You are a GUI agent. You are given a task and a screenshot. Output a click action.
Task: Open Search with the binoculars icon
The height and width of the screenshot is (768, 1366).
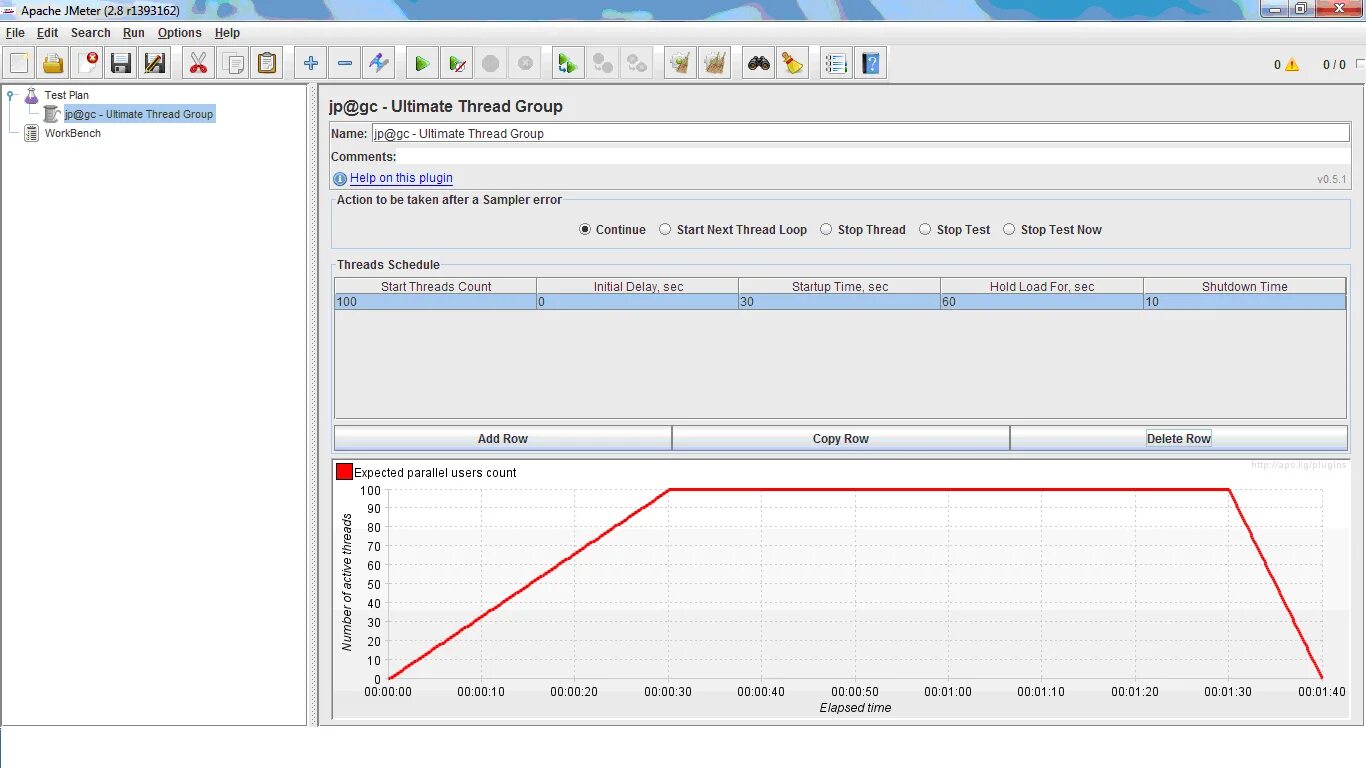[759, 64]
